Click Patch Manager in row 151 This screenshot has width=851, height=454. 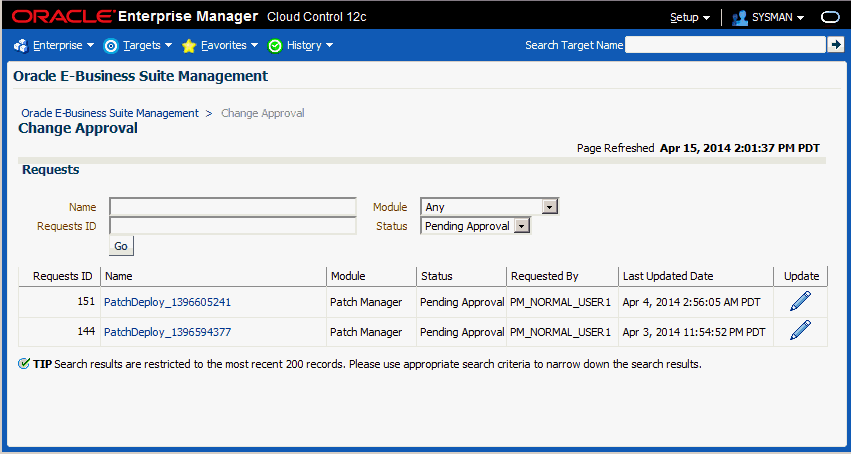366,302
